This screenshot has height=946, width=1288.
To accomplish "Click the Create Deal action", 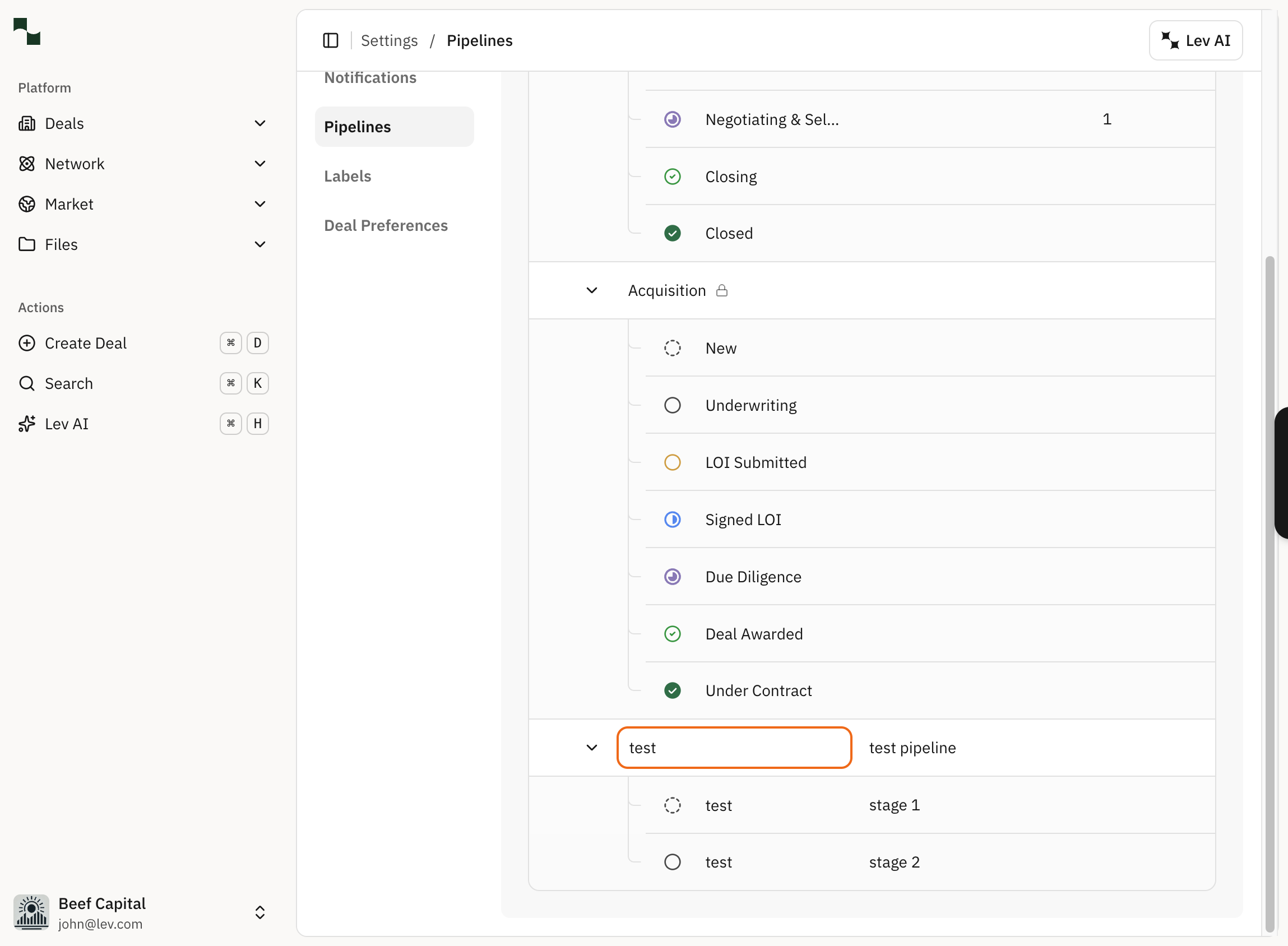I will pos(86,342).
